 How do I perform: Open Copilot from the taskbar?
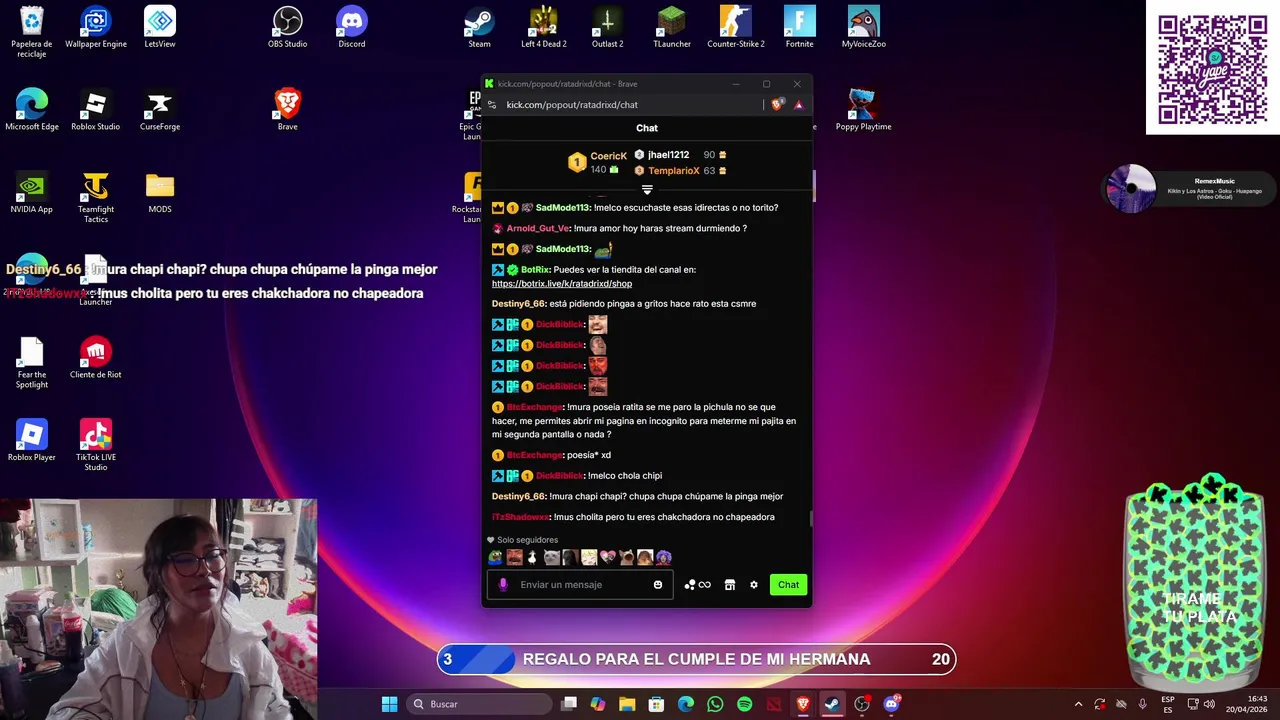click(598, 704)
